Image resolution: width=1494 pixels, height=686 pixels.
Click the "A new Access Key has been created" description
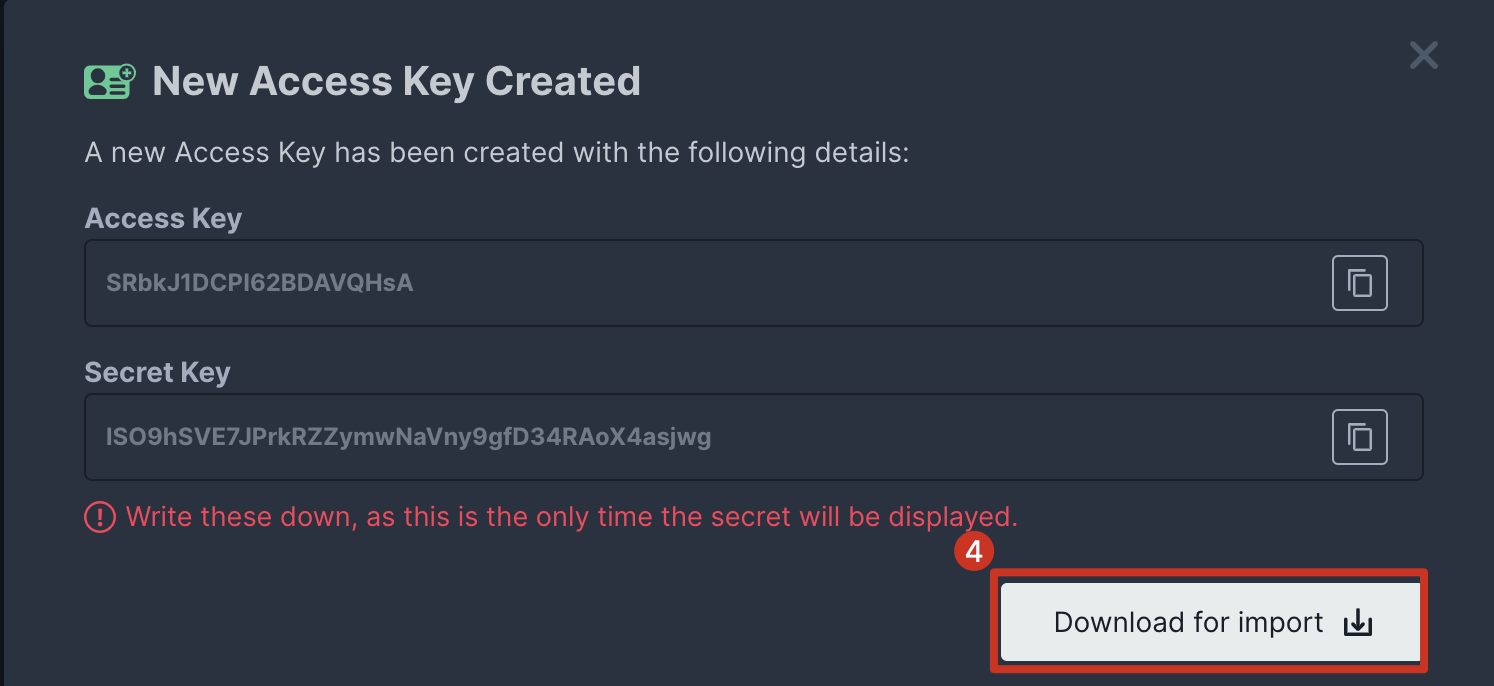[x=497, y=154]
